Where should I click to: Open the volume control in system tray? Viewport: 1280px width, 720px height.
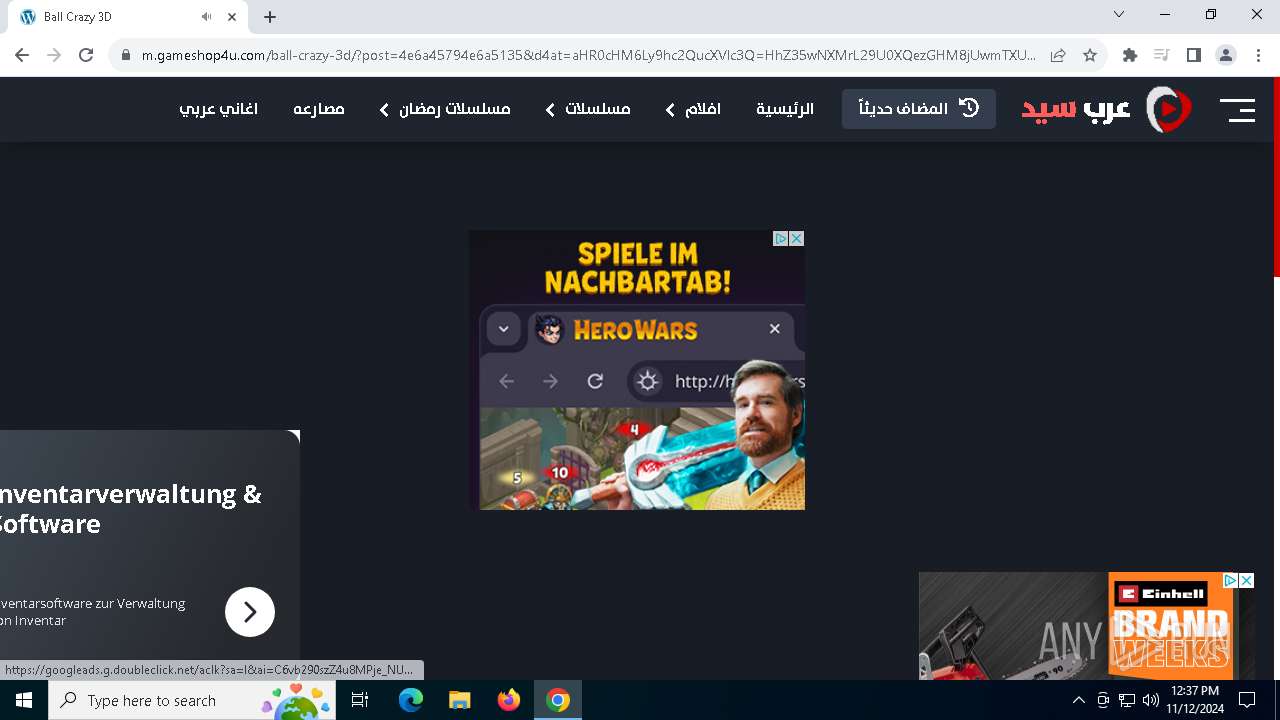pos(1151,700)
